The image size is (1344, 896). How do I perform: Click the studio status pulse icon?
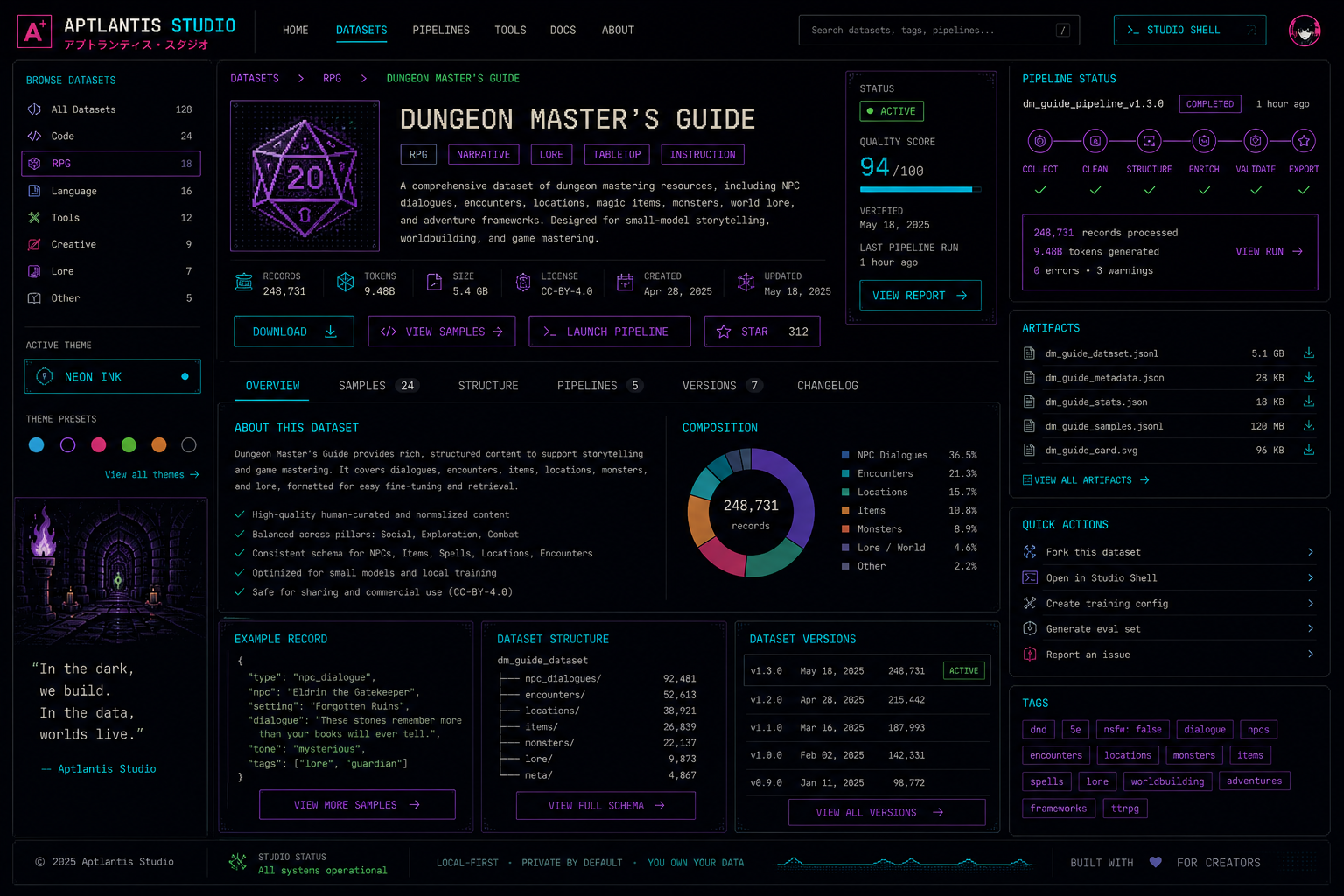tap(237, 862)
